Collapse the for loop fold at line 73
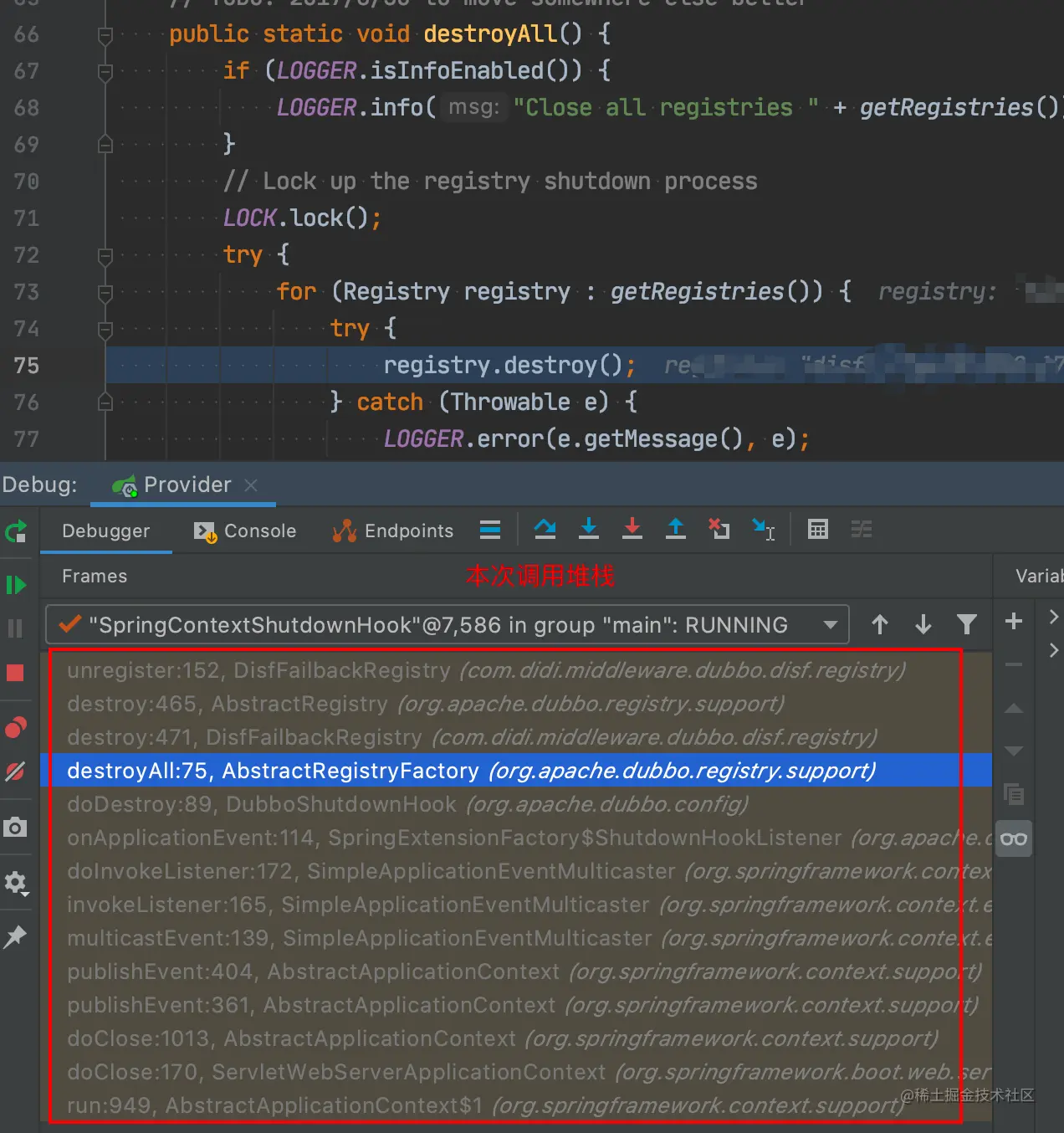Viewport: 1064px width, 1133px height. click(x=105, y=293)
